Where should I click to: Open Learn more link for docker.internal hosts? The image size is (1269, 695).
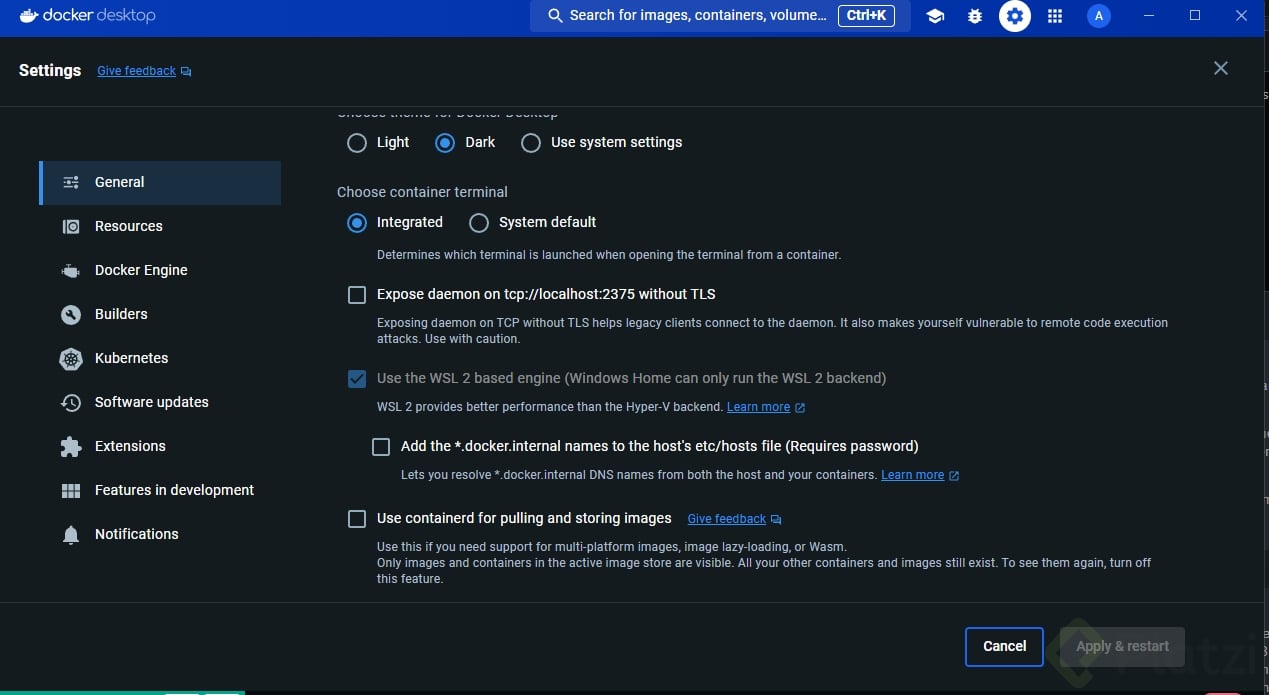(920, 475)
